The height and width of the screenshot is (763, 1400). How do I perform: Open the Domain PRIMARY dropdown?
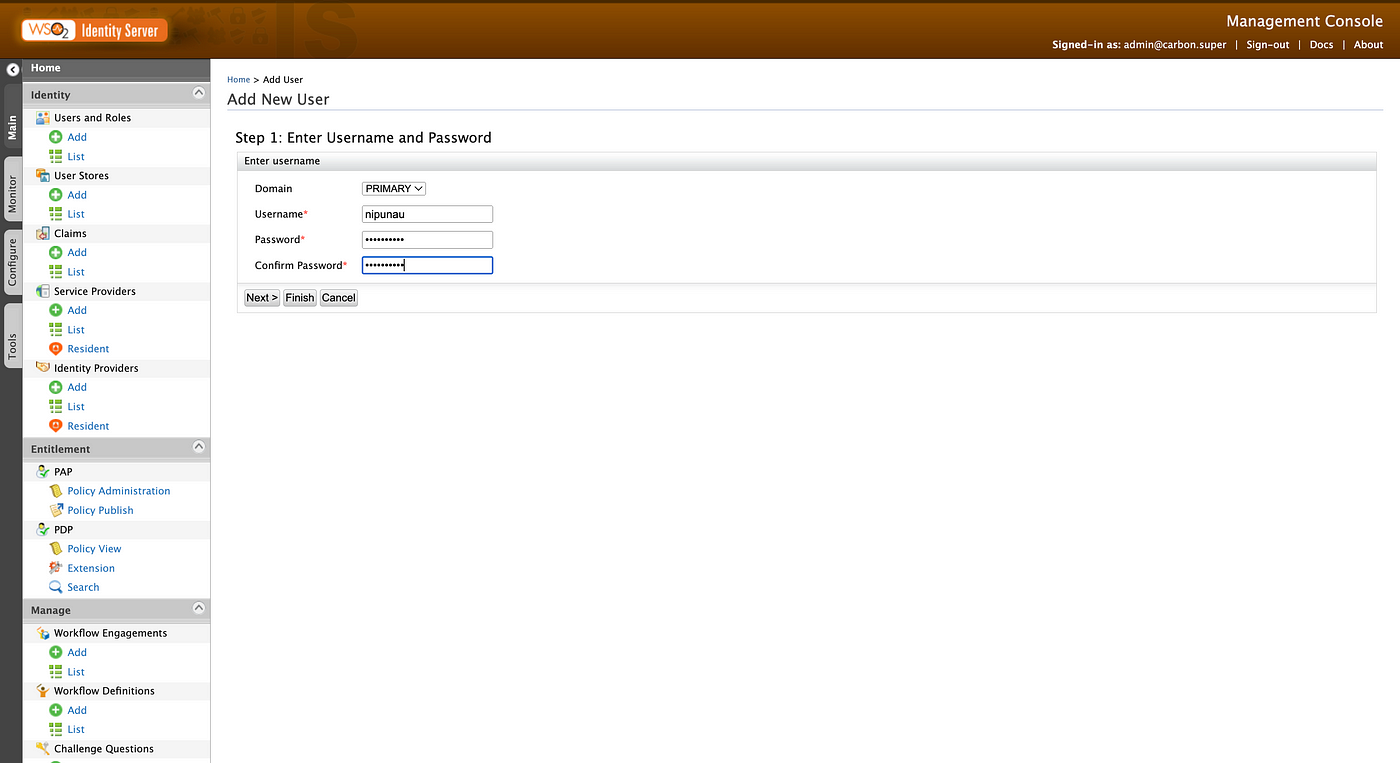[x=394, y=188]
